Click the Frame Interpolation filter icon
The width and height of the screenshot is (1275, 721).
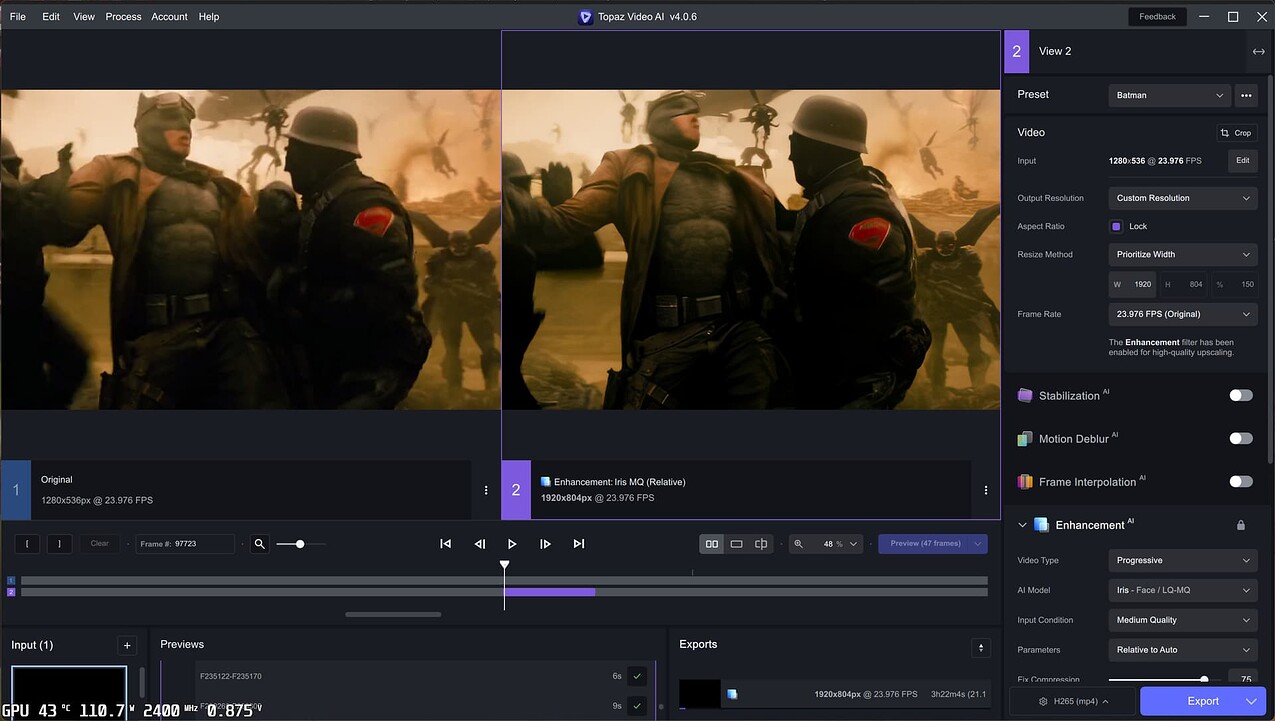(x=1024, y=481)
